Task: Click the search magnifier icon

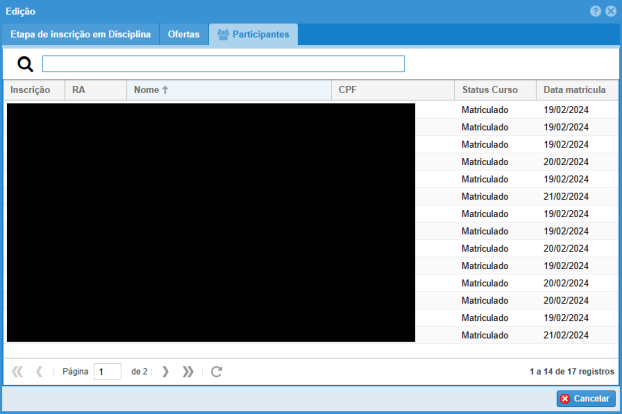Action: [26, 64]
